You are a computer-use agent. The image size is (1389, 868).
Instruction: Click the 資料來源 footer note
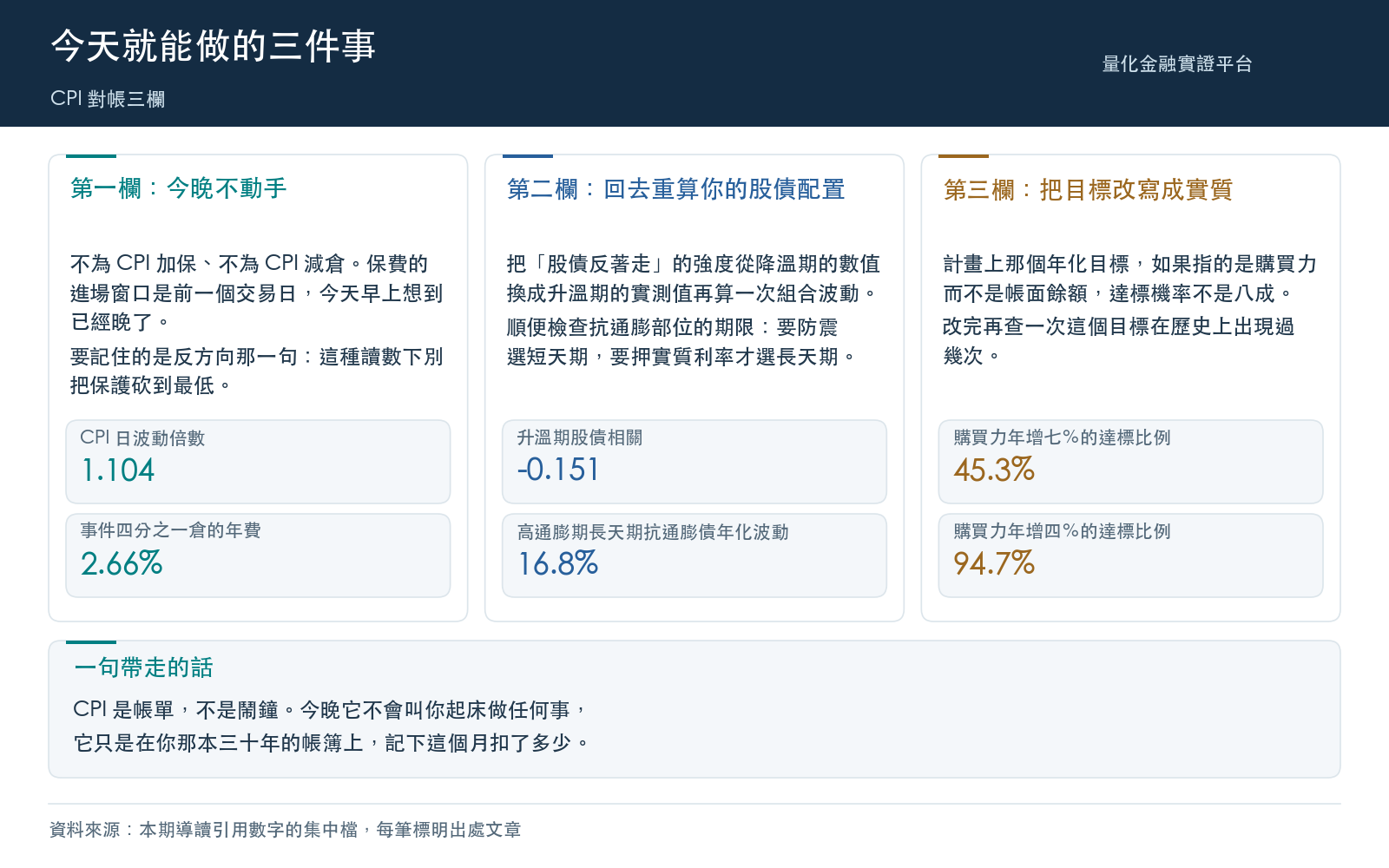[x=285, y=830]
